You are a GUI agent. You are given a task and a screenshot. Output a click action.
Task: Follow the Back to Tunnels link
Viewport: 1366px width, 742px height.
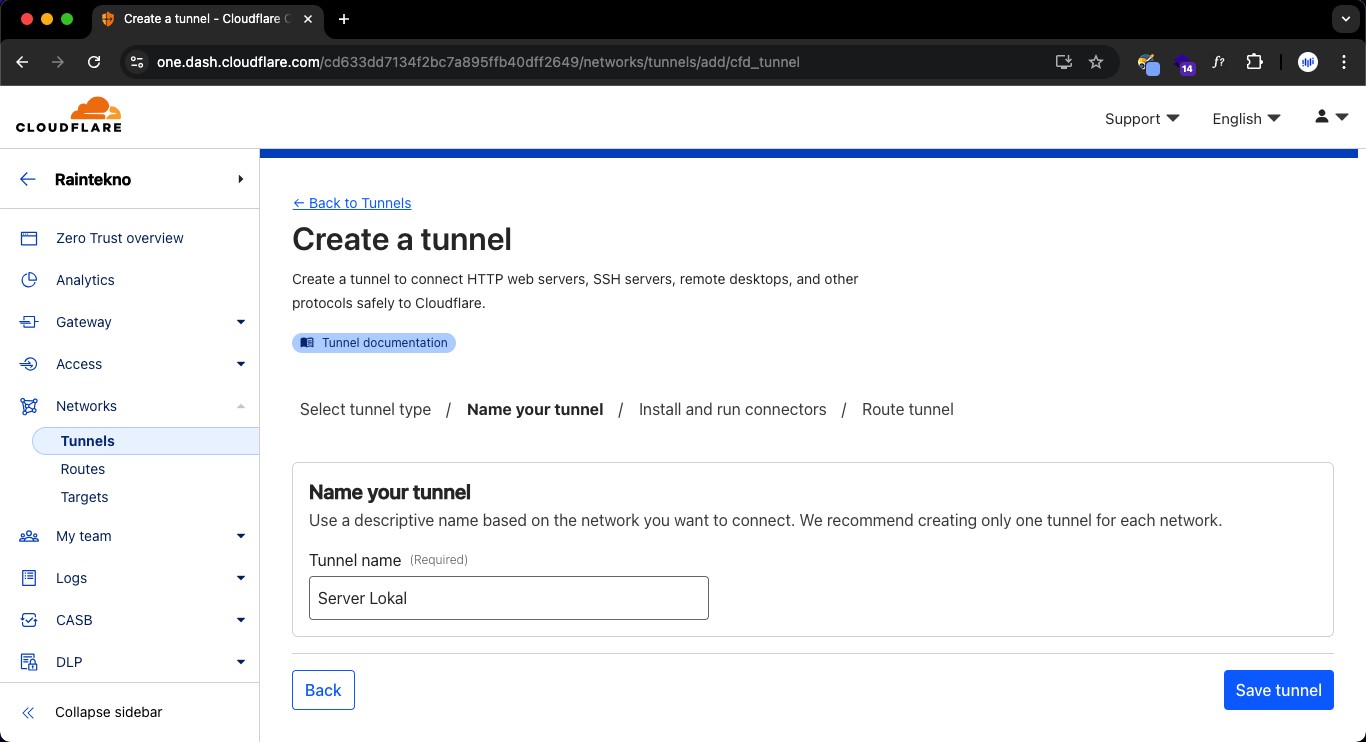click(x=352, y=203)
